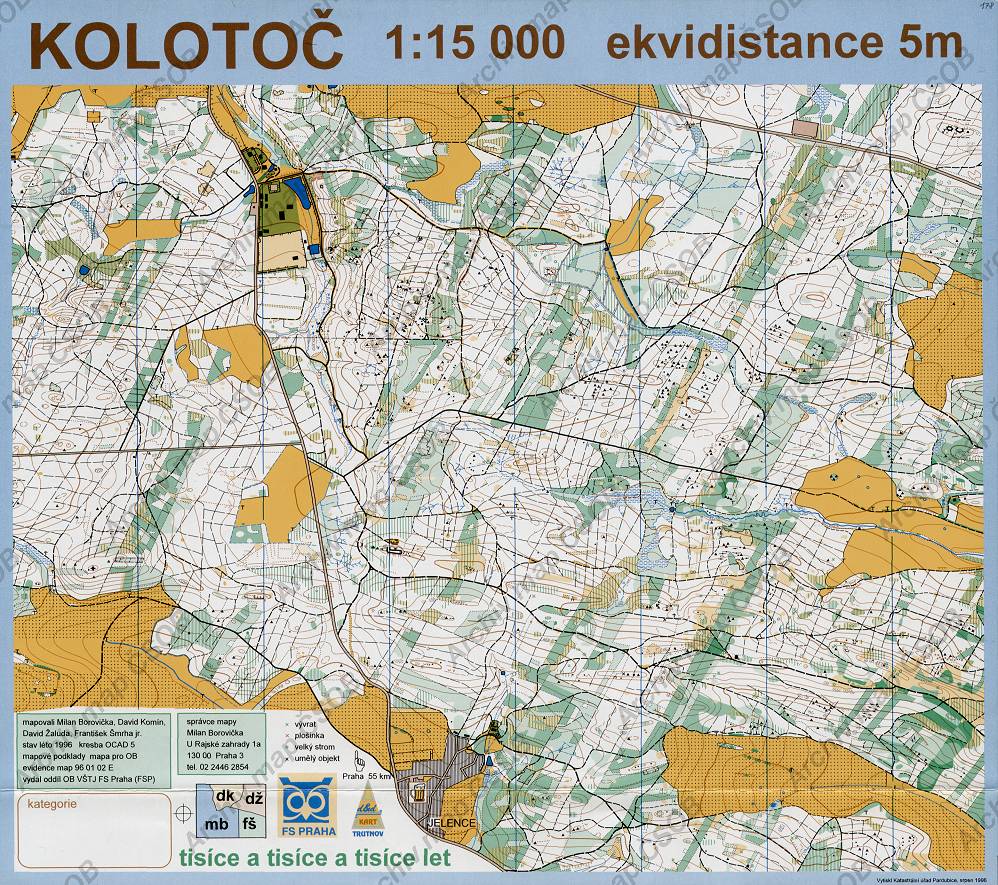
Task: Click the 'fš' mapper area tile
Action: point(250,823)
